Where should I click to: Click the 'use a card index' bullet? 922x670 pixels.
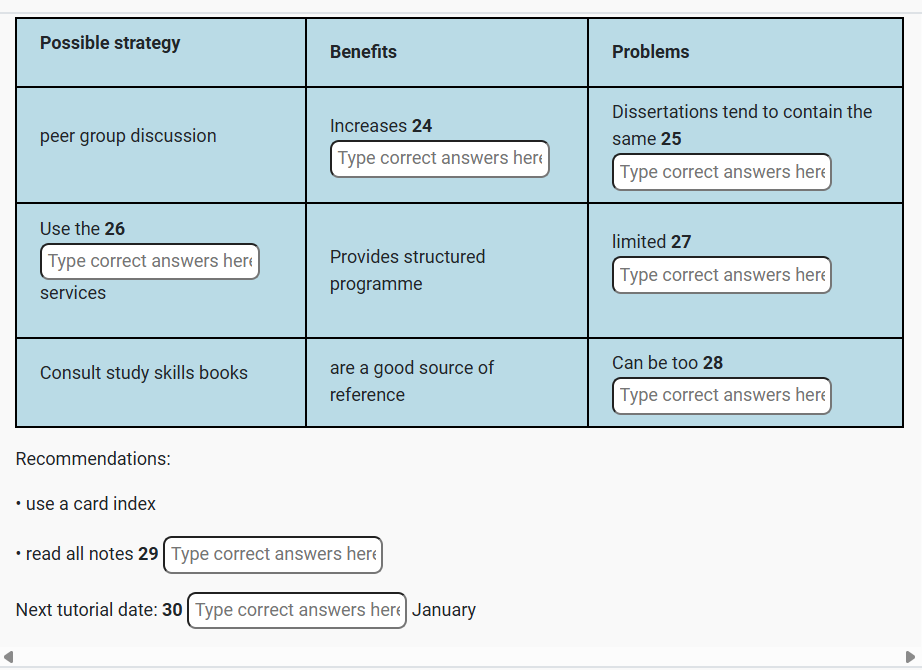pos(90,504)
